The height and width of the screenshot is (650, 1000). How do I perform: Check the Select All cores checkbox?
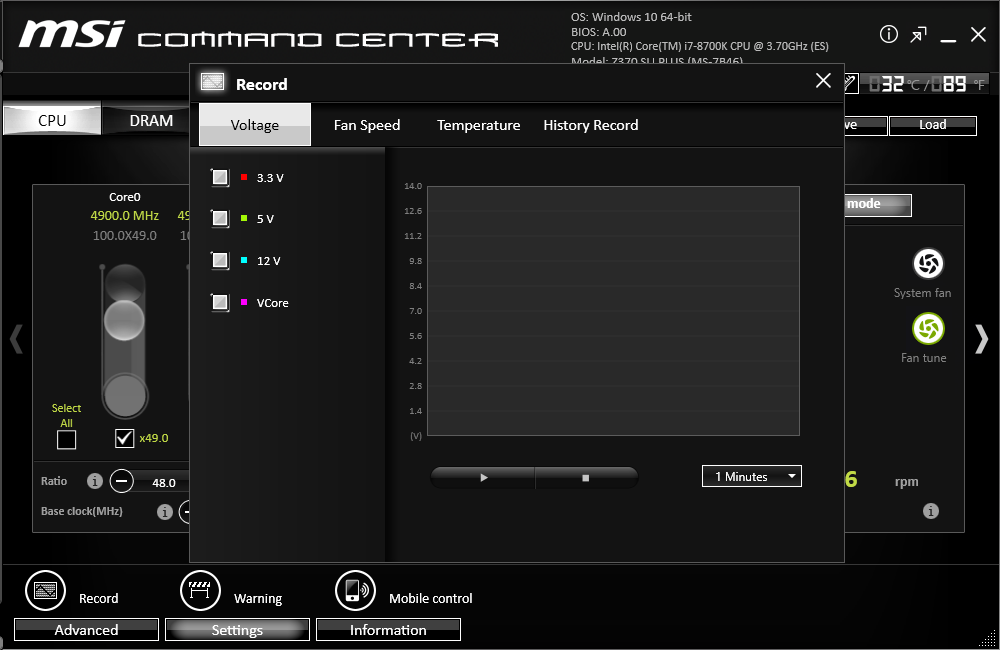[x=66, y=439]
